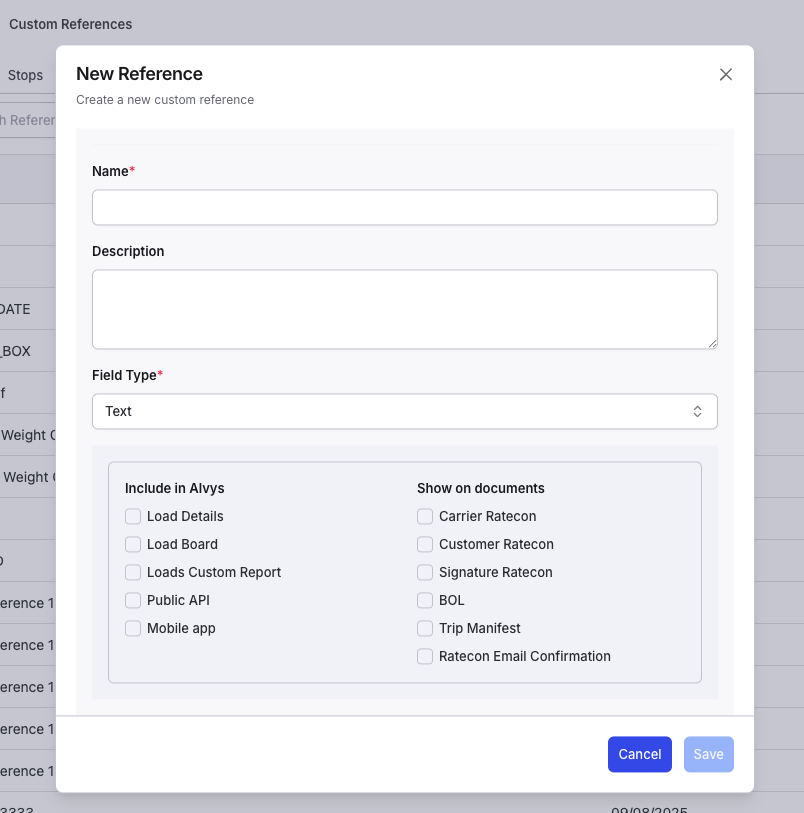Tick the Signature Ratecon checkbox
804x813 pixels.
coord(425,572)
